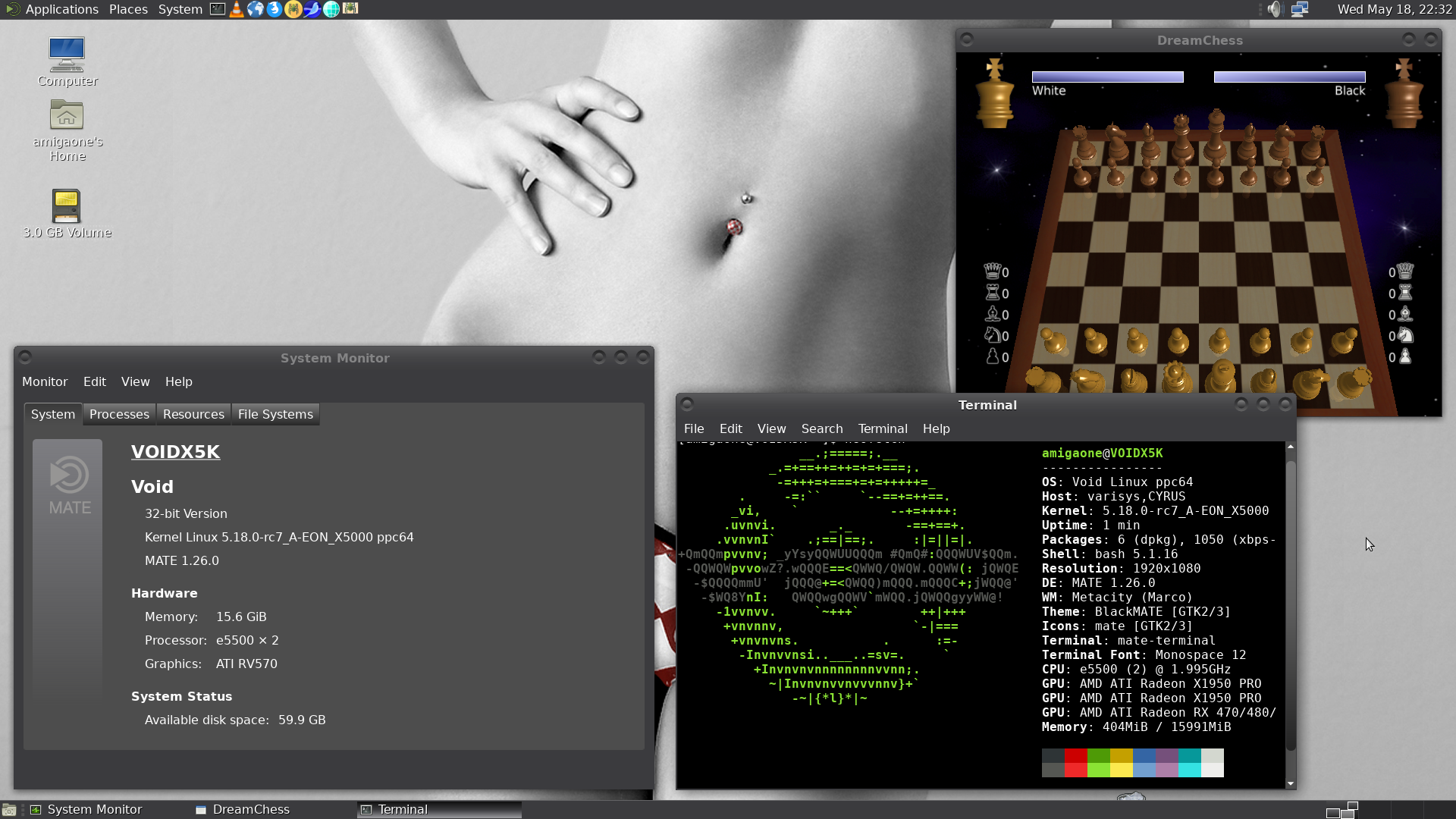Image resolution: width=1456 pixels, height=819 pixels.
Task: Switch to the Resources tab
Action: click(193, 414)
